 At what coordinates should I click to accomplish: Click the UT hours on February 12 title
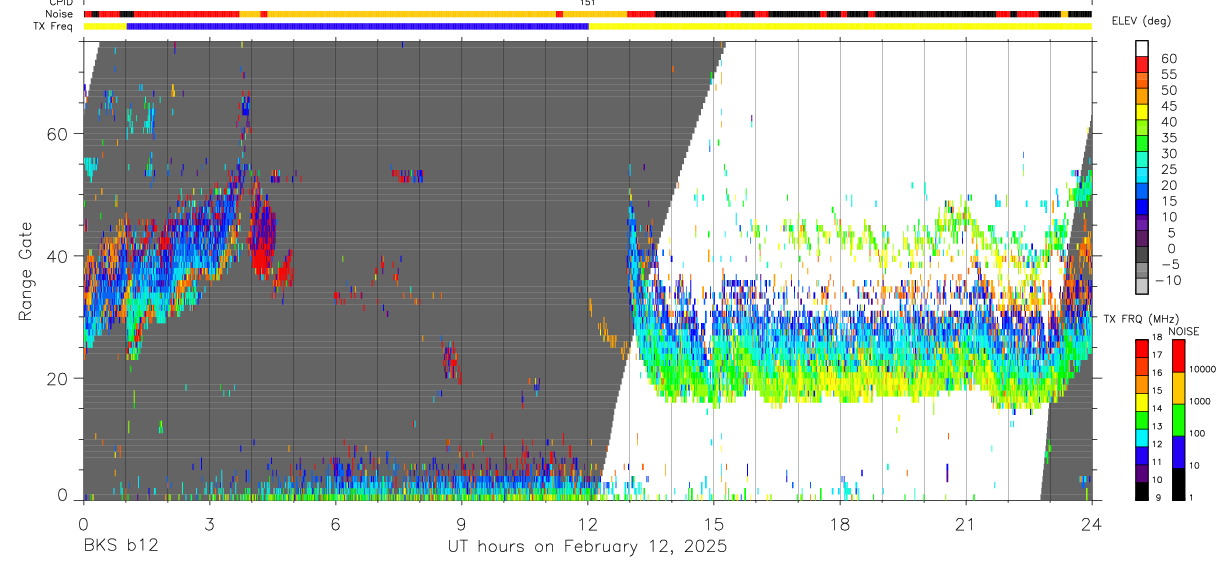(x=588, y=547)
